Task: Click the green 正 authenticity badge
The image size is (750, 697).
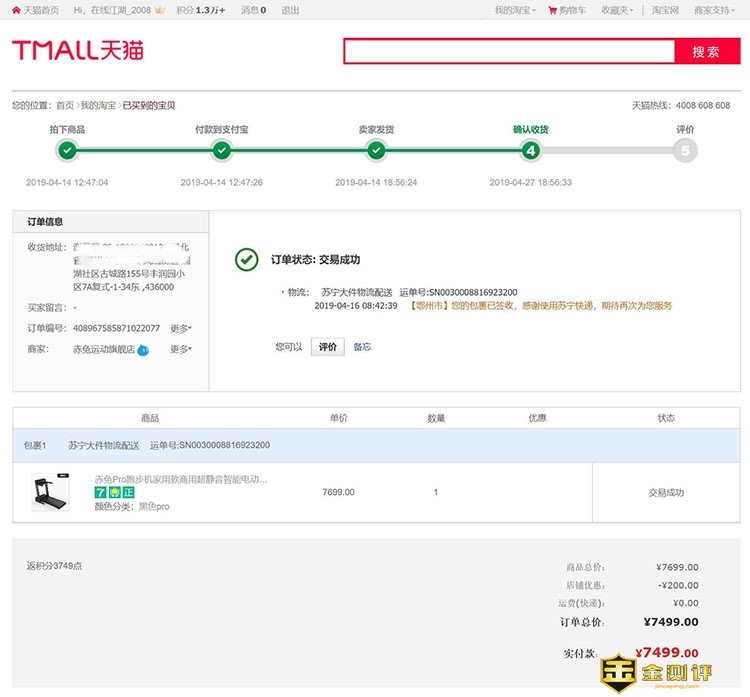Action: click(128, 493)
